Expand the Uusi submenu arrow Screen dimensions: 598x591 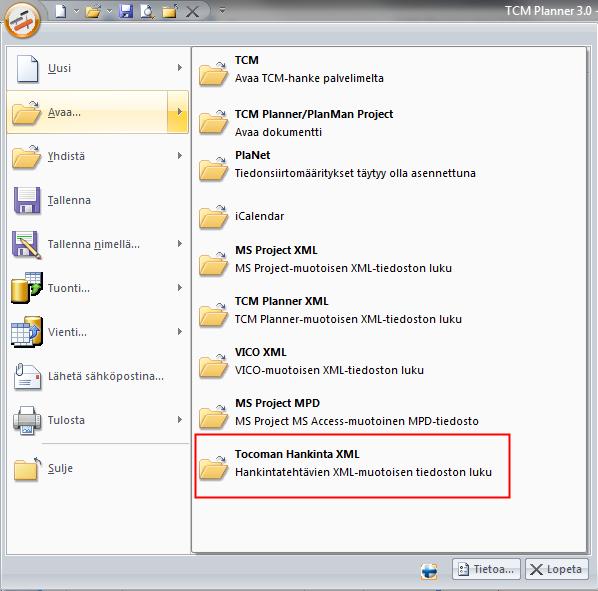(180, 68)
